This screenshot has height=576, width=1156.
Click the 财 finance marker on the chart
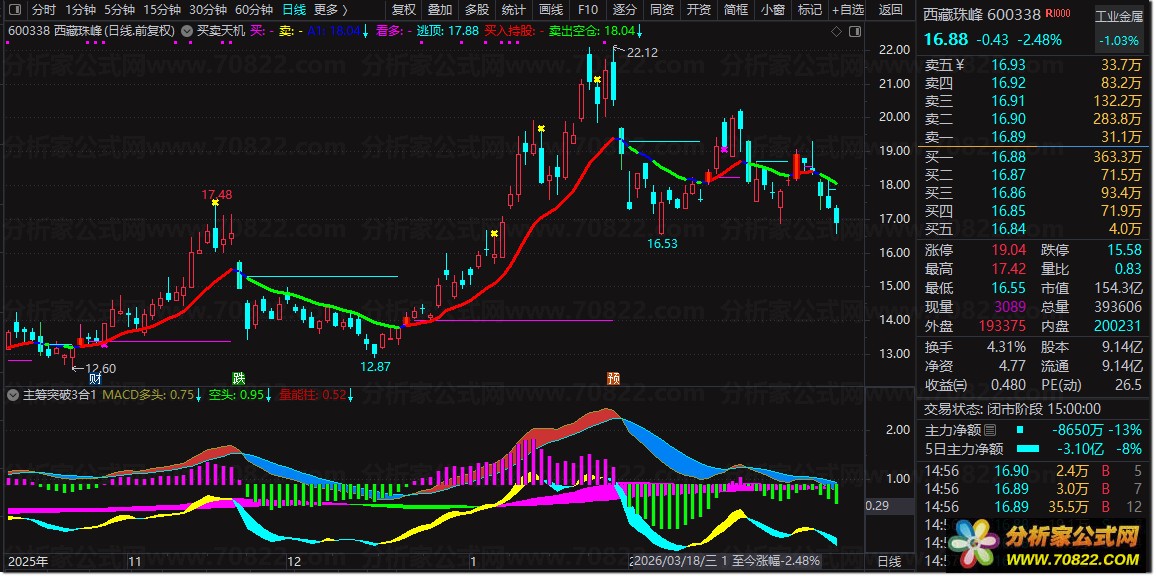point(95,378)
